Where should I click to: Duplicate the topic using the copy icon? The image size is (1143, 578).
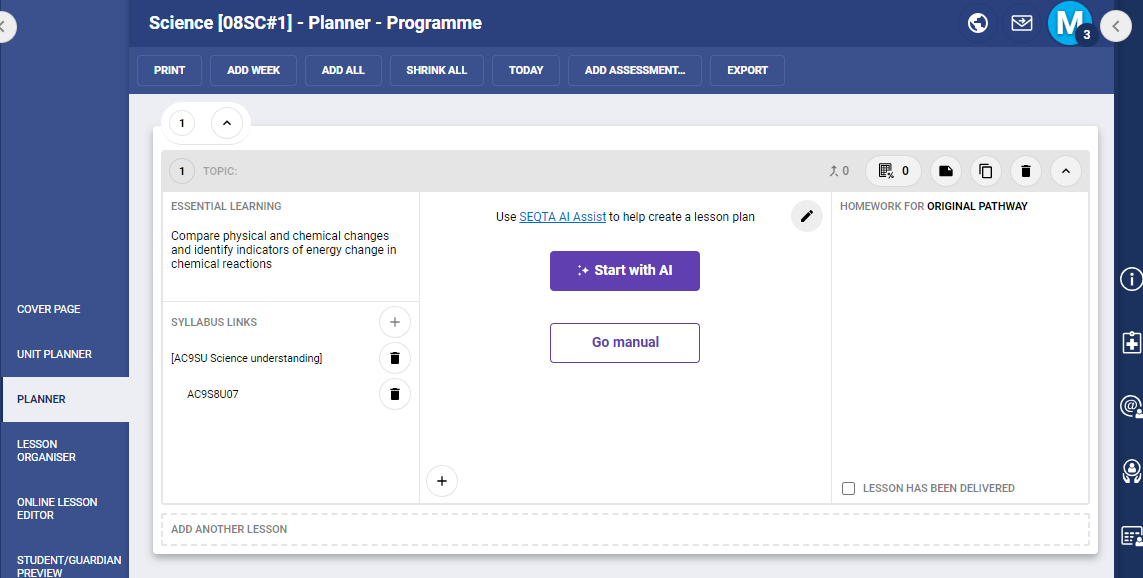pyautogui.click(x=986, y=170)
